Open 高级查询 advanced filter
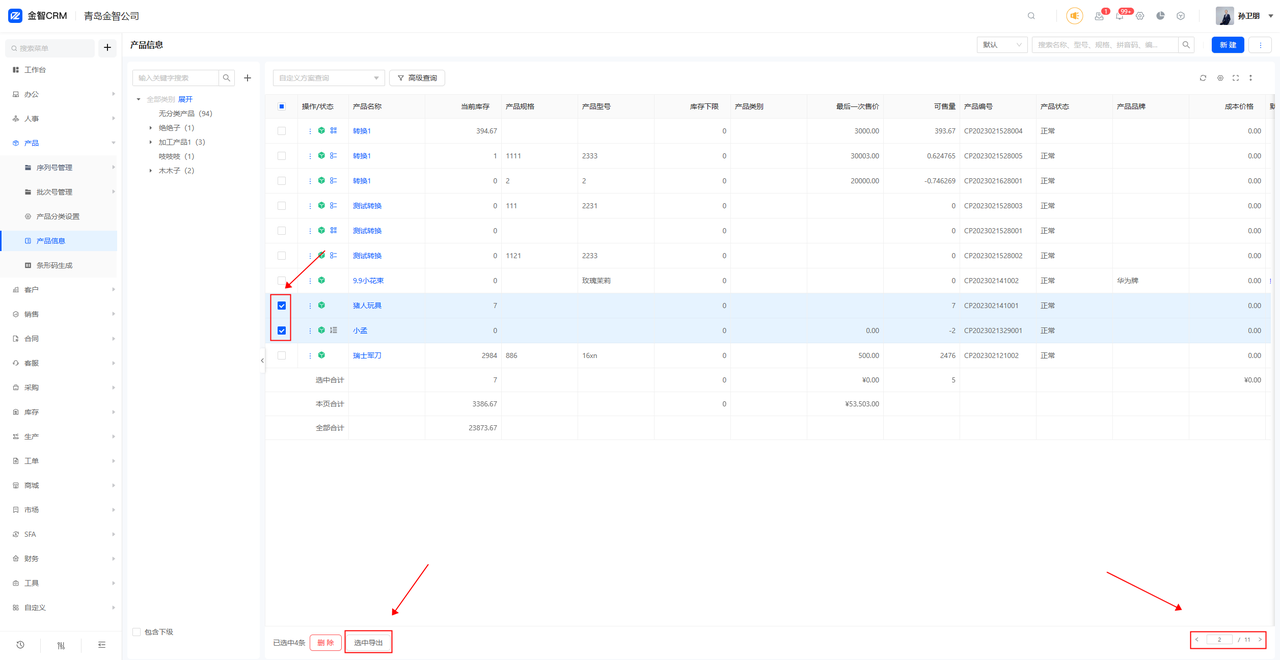Image resolution: width=1280 pixels, height=660 pixels. 417,78
